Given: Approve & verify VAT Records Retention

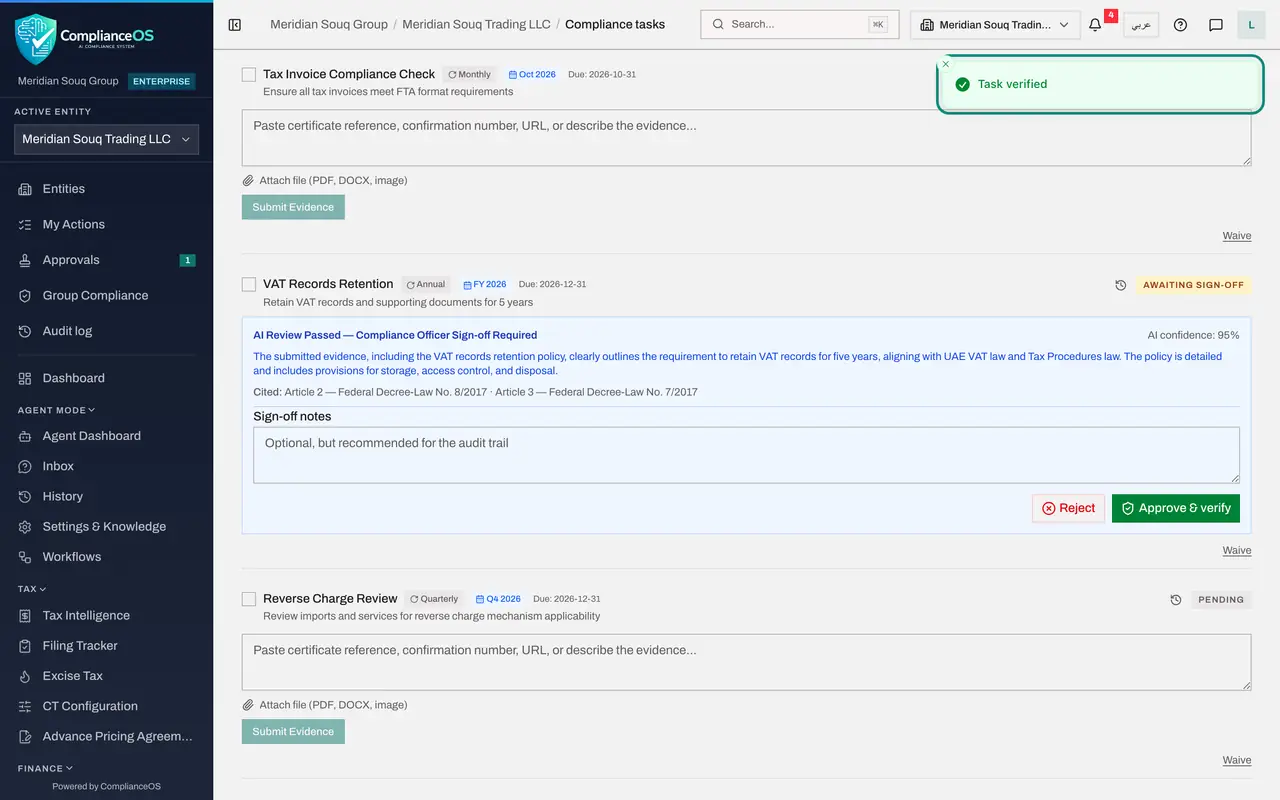Looking at the screenshot, I should tap(1176, 508).
